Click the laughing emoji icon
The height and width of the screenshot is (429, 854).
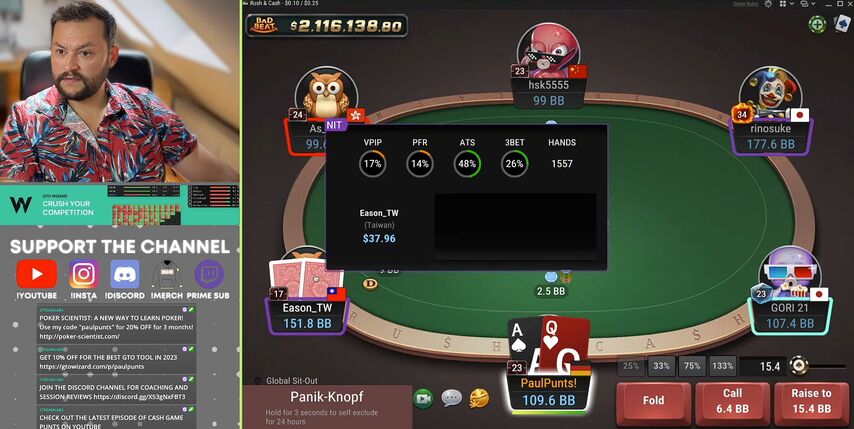click(x=479, y=399)
